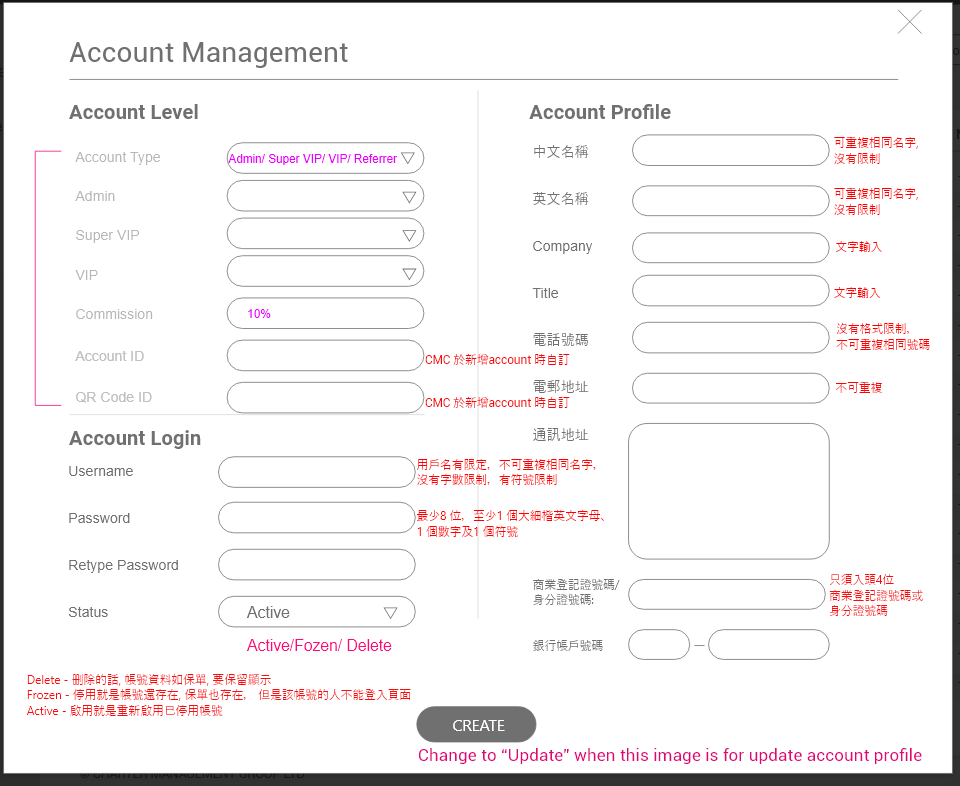
Task: Open the Status dropdown showing Active
Action: pos(317,612)
